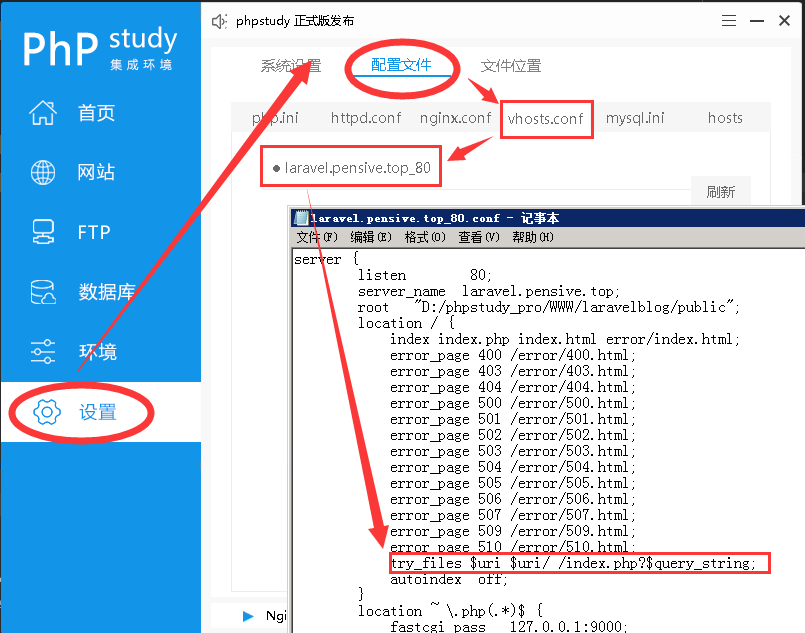Click the error_page 404 line

513,387
